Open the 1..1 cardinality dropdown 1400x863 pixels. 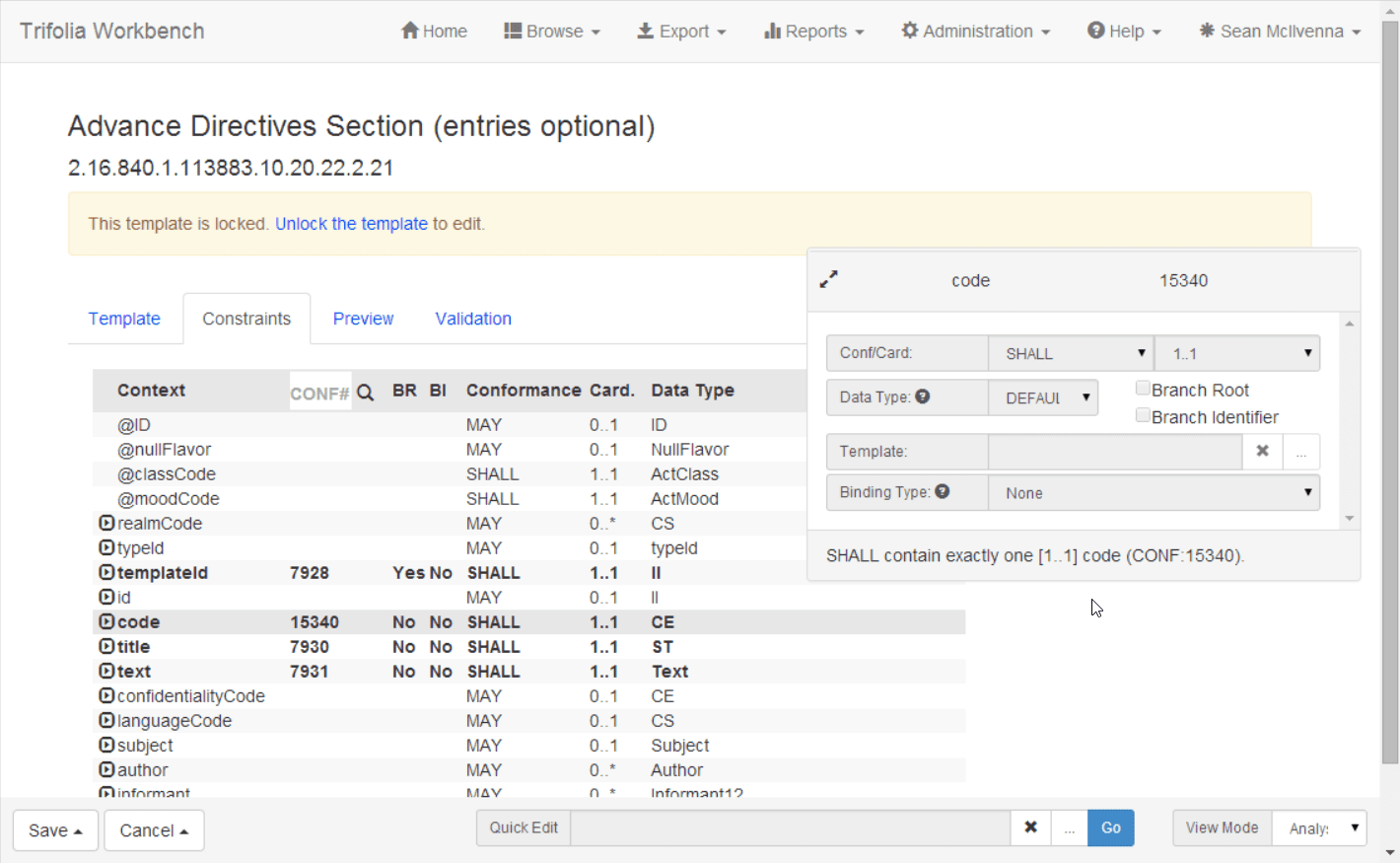click(1237, 353)
